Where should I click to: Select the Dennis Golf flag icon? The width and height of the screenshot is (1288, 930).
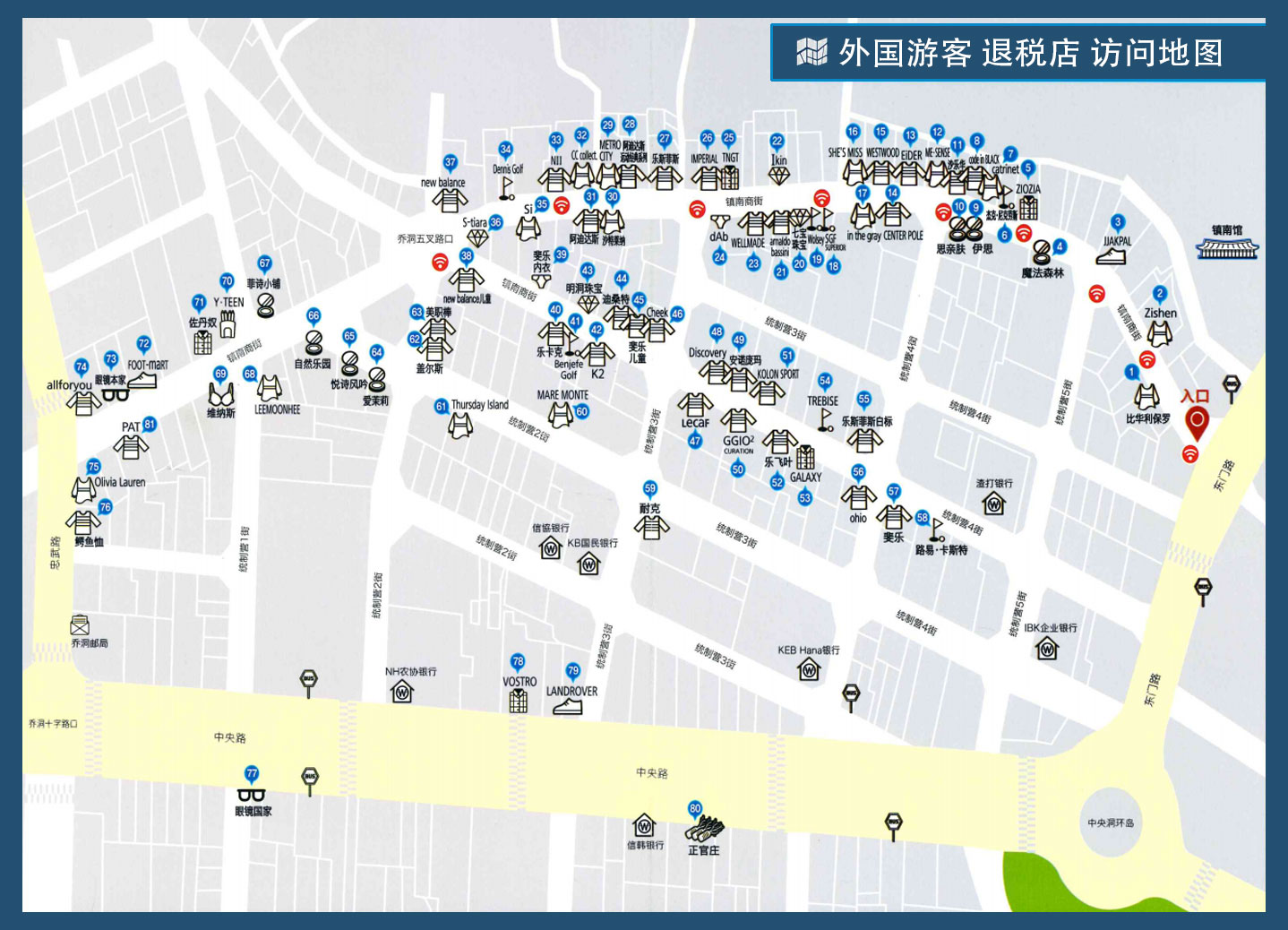coord(507,187)
